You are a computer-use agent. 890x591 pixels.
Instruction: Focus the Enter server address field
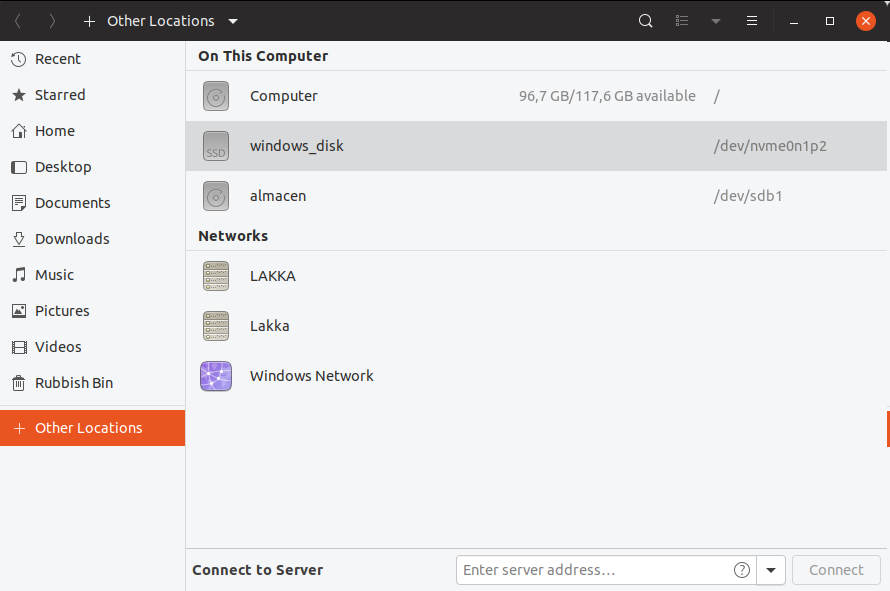coord(595,570)
